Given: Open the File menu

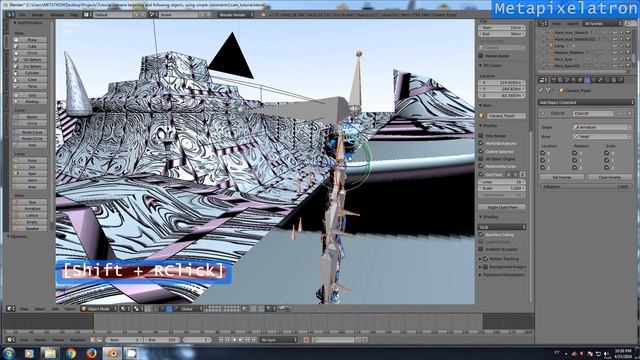Looking at the screenshot, I should coord(22,15).
